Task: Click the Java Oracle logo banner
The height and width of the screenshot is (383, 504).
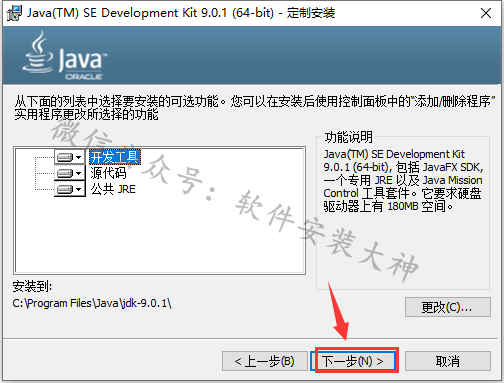Action: (64, 55)
